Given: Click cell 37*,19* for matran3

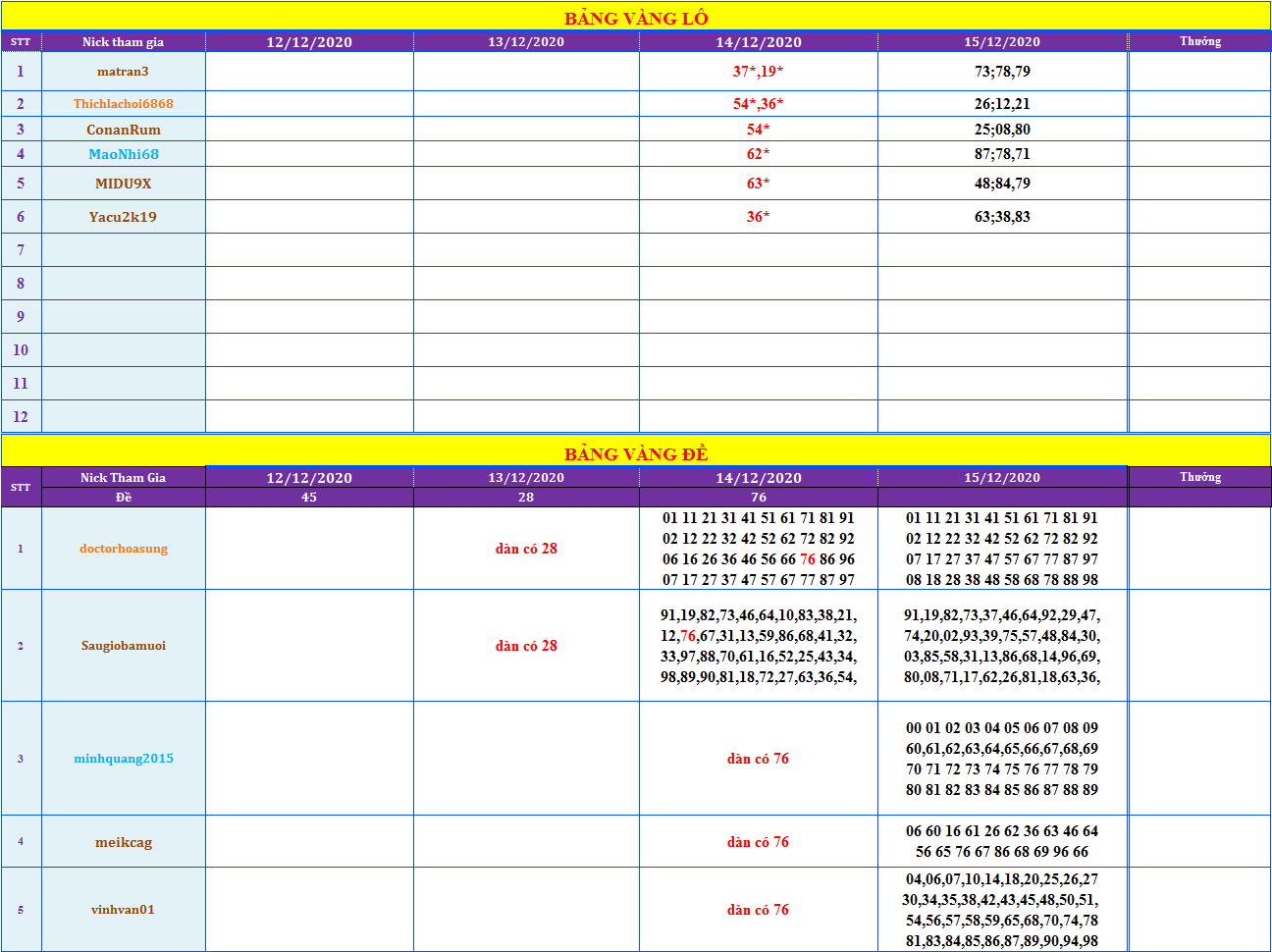Looking at the screenshot, I should pyautogui.click(x=758, y=72).
